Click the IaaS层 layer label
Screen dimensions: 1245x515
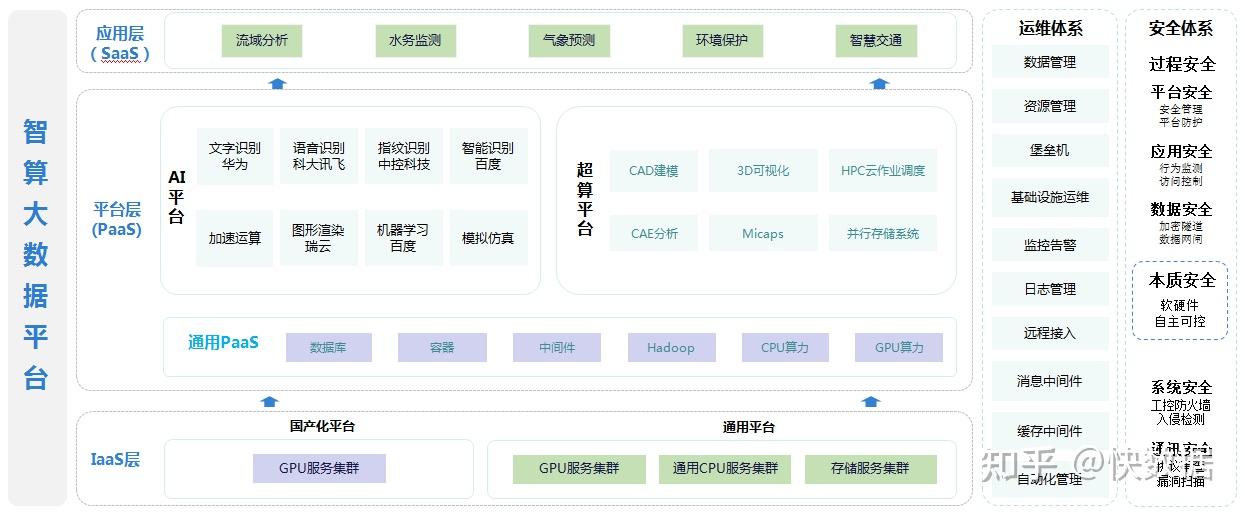114,459
